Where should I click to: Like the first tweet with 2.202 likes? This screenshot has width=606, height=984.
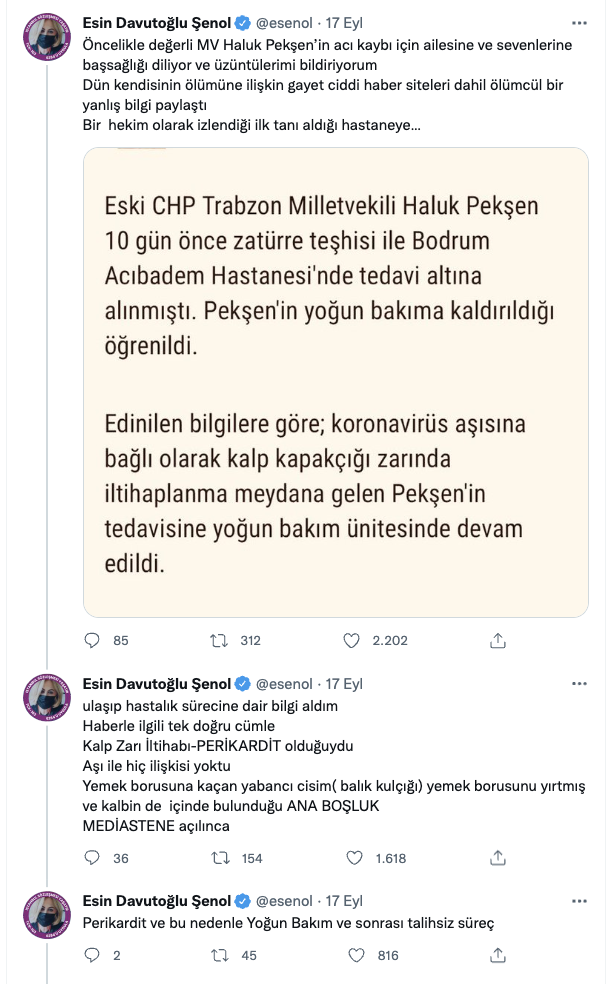coord(351,640)
